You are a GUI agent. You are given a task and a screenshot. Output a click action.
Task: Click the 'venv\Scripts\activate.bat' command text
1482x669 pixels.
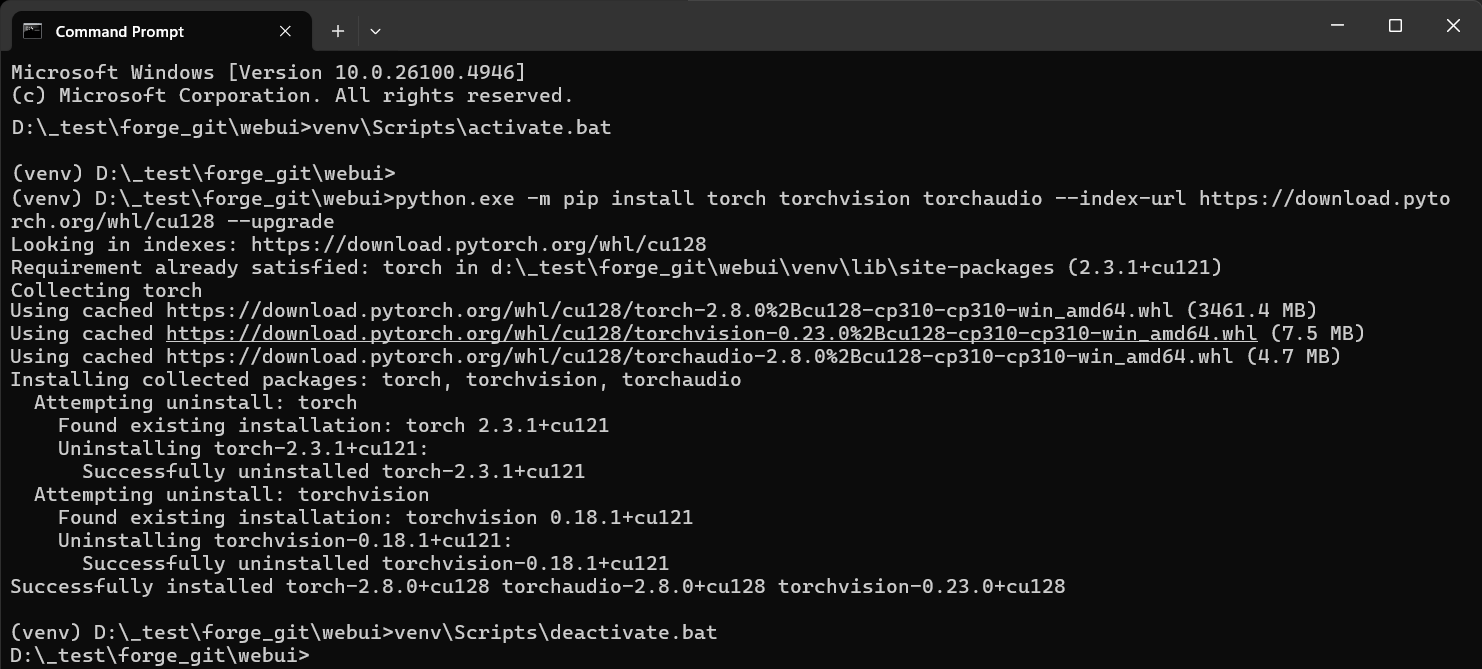tap(461, 128)
